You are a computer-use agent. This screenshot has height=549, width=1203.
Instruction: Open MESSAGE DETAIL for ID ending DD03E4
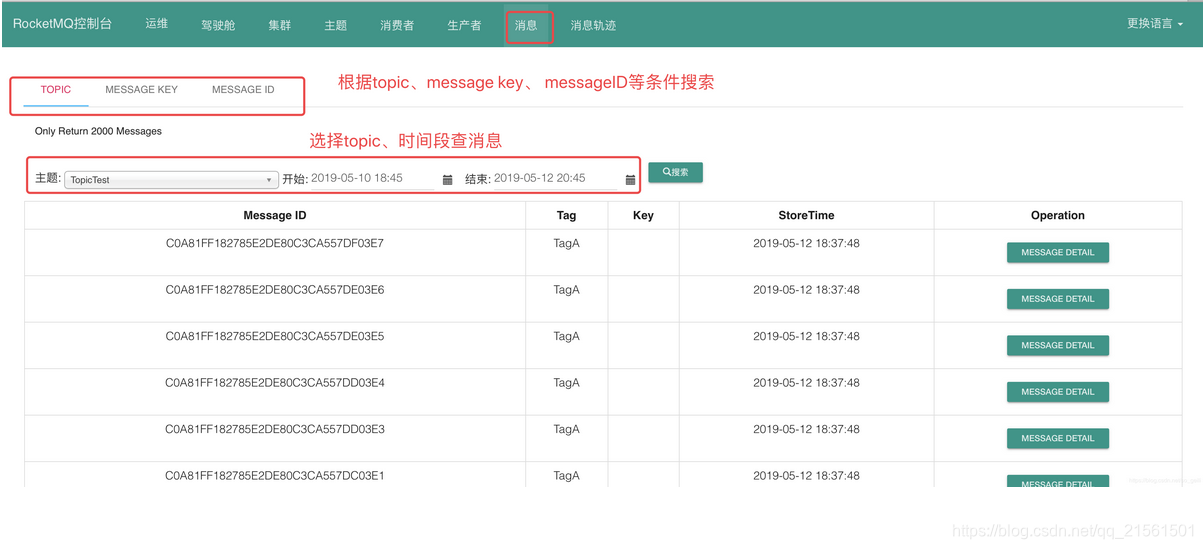(1057, 392)
